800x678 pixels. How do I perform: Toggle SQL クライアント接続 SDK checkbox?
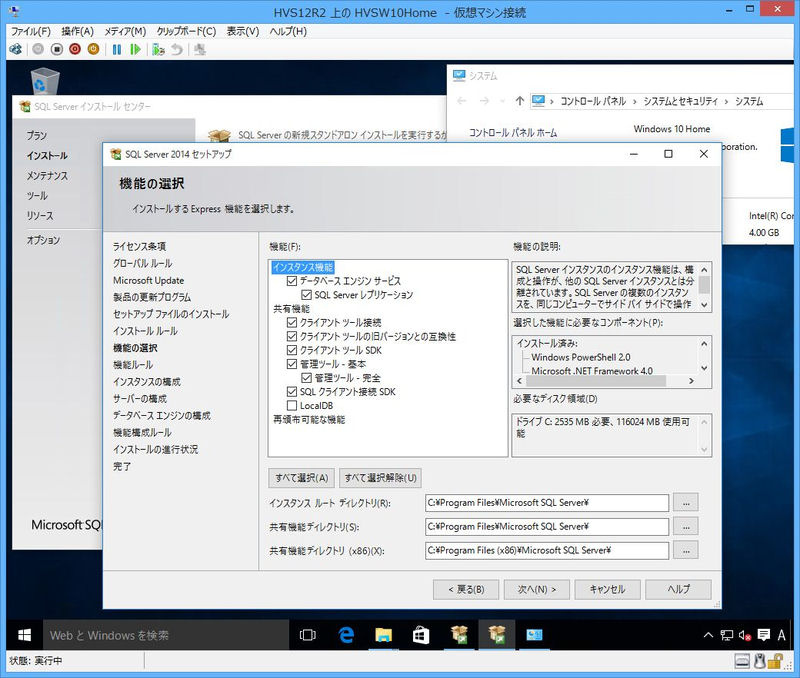click(x=292, y=392)
